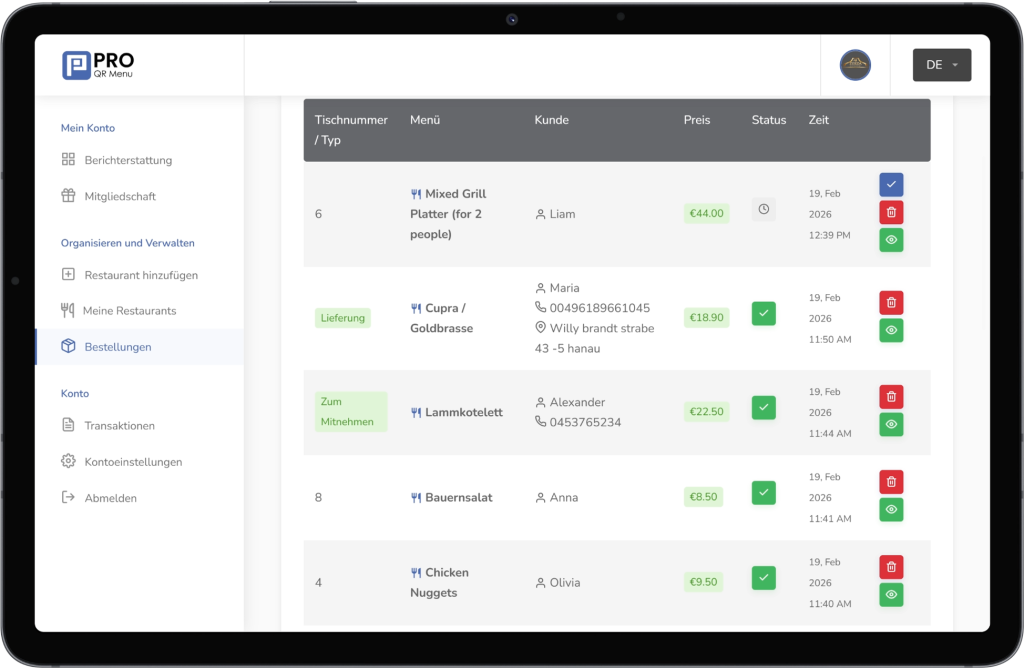The height and width of the screenshot is (668, 1024).
Task: Click the pending clock status for table 6
Action: pyautogui.click(x=763, y=210)
